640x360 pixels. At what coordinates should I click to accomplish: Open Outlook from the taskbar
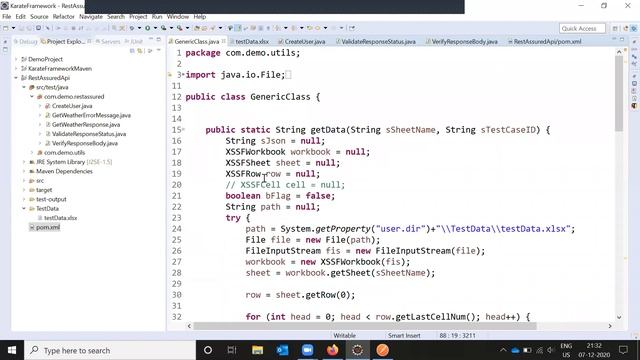(x=282, y=350)
